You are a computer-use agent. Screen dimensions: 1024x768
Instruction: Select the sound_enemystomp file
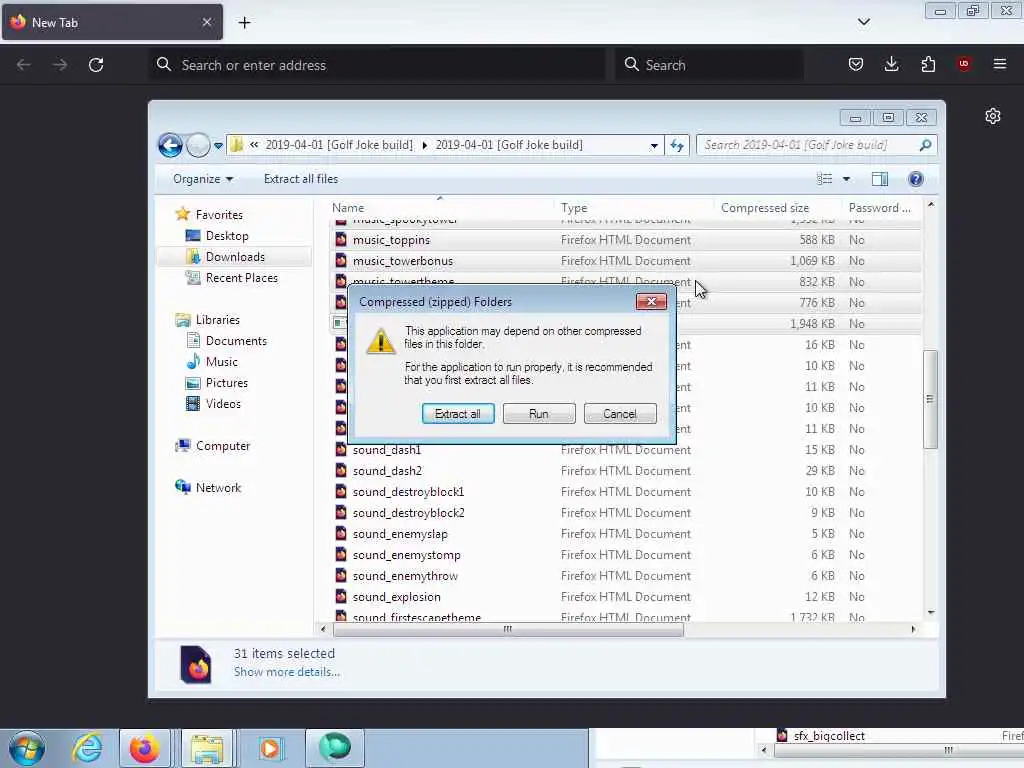click(407, 555)
